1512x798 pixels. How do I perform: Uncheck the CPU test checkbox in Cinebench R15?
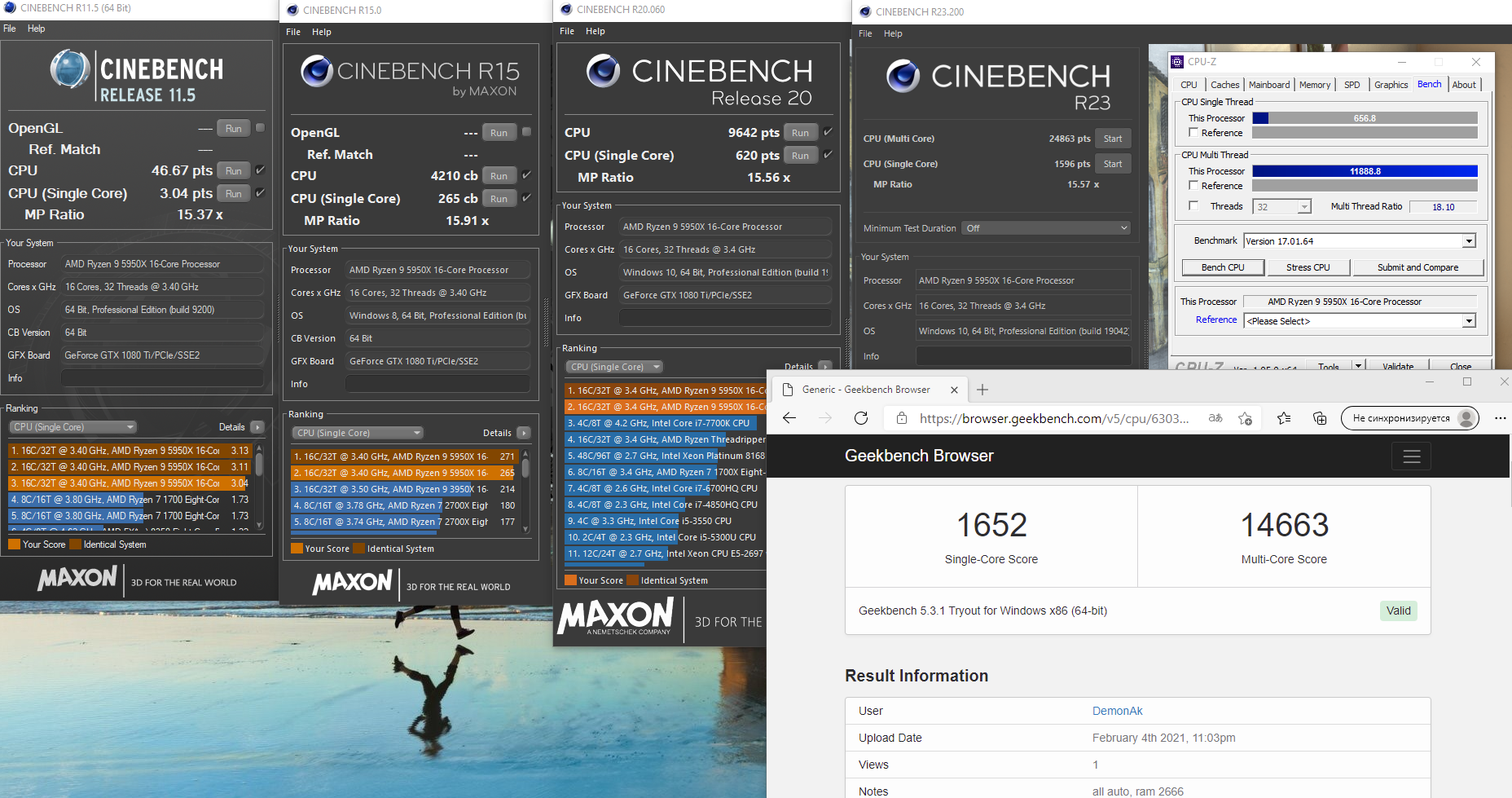tap(526, 175)
